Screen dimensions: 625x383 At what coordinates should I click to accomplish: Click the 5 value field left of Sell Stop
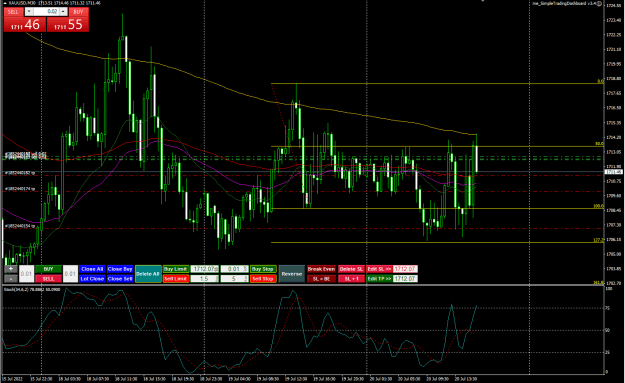click(234, 279)
